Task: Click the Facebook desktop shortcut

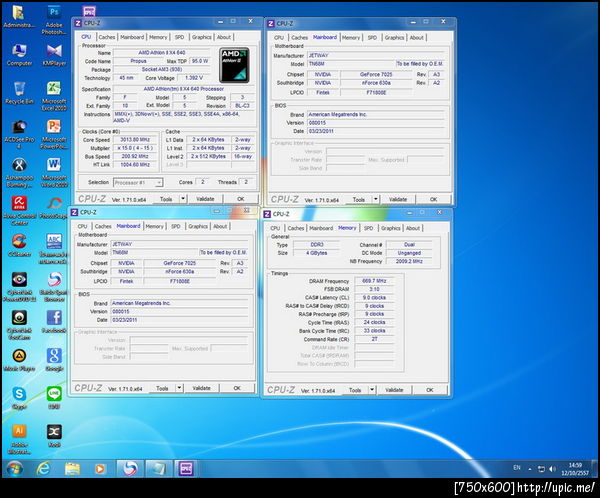Action: click(x=53, y=317)
